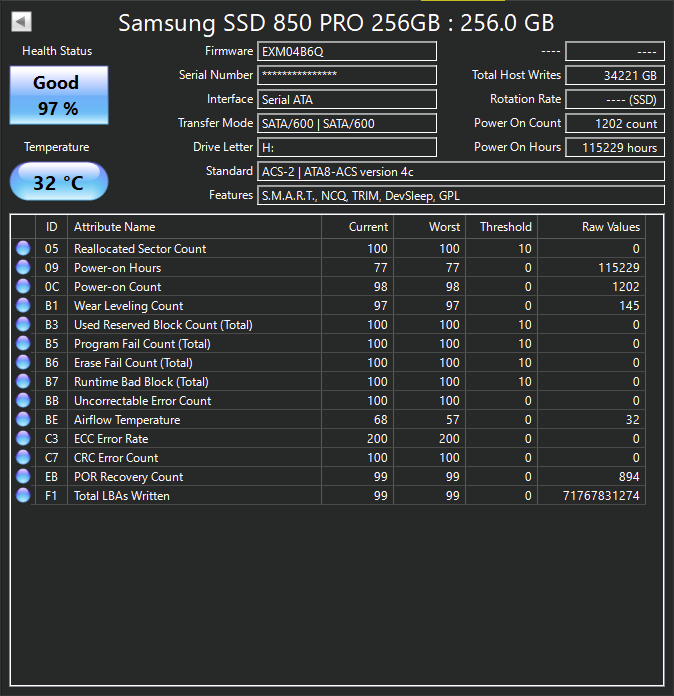The height and width of the screenshot is (696, 674).
Task: Select the Airflow Temperature attribute name
Action: coord(127,420)
